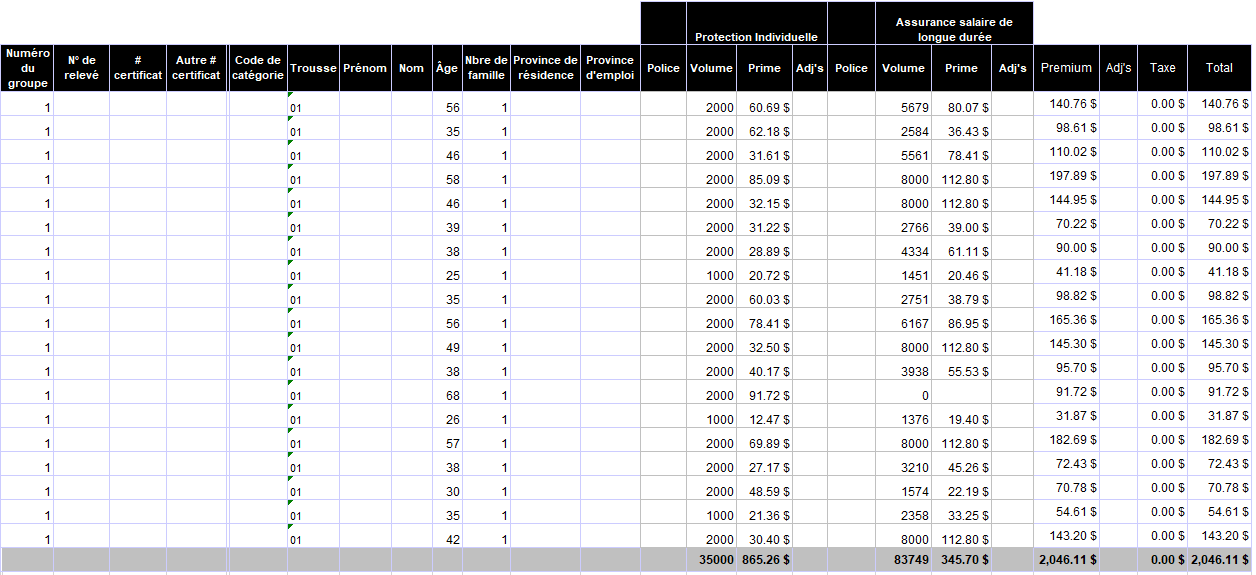The height and width of the screenshot is (575, 1256).
Task: Click the age cell showing '68'
Action: (447, 392)
